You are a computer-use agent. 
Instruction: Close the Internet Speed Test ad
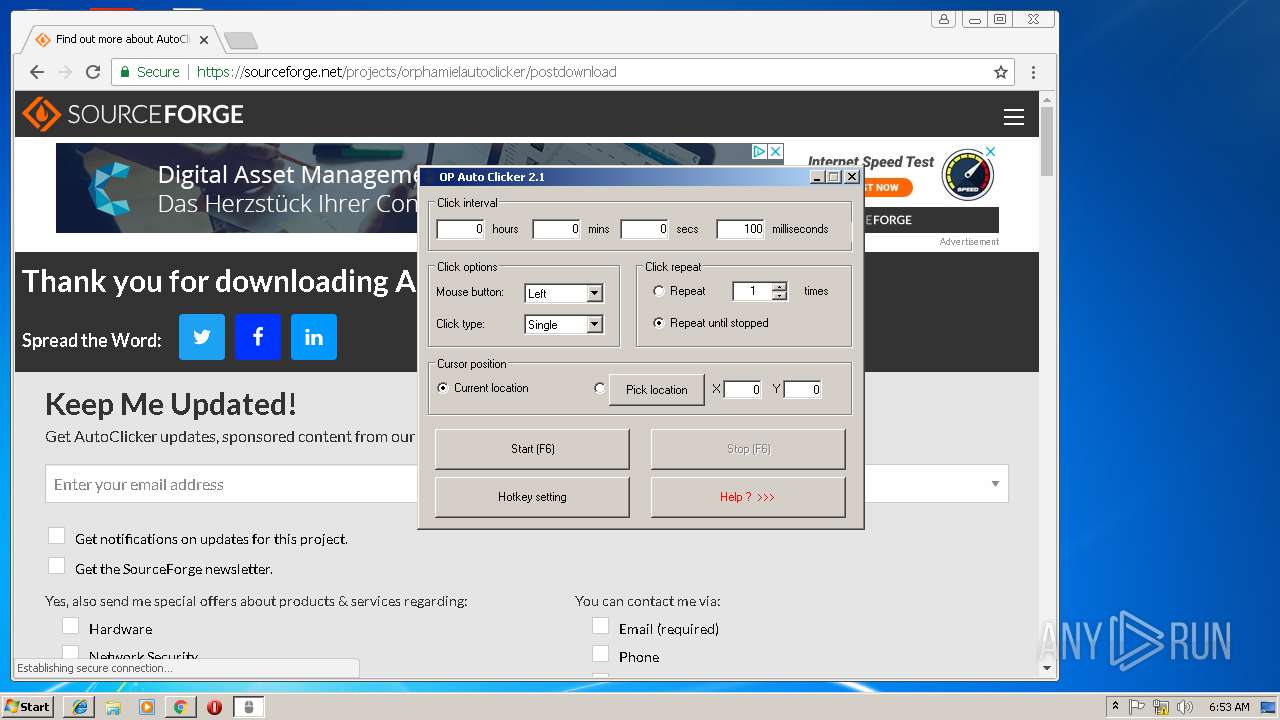[991, 151]
